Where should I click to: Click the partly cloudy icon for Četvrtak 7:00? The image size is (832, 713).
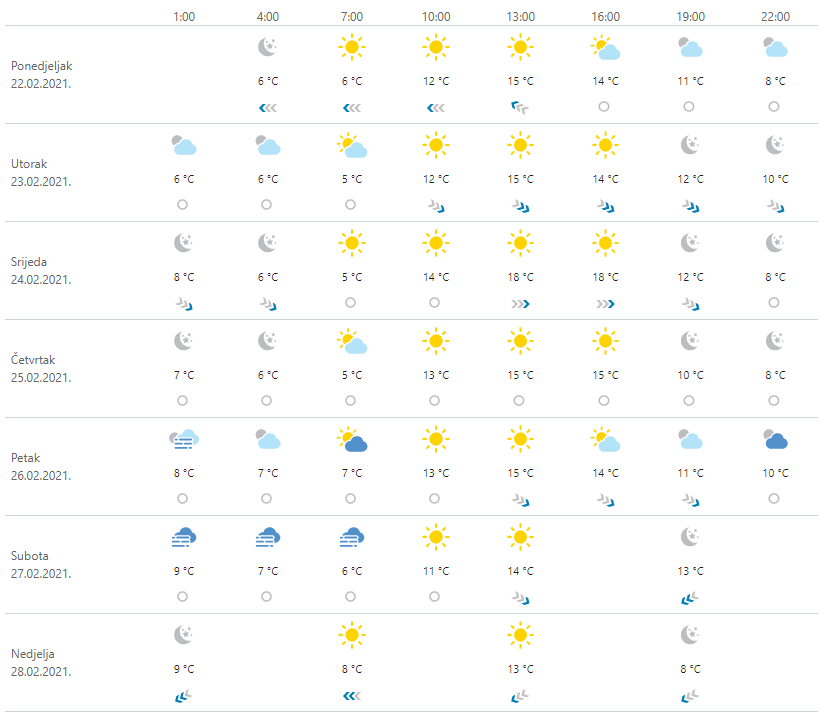pyautogui.click(x=351, y=341)
